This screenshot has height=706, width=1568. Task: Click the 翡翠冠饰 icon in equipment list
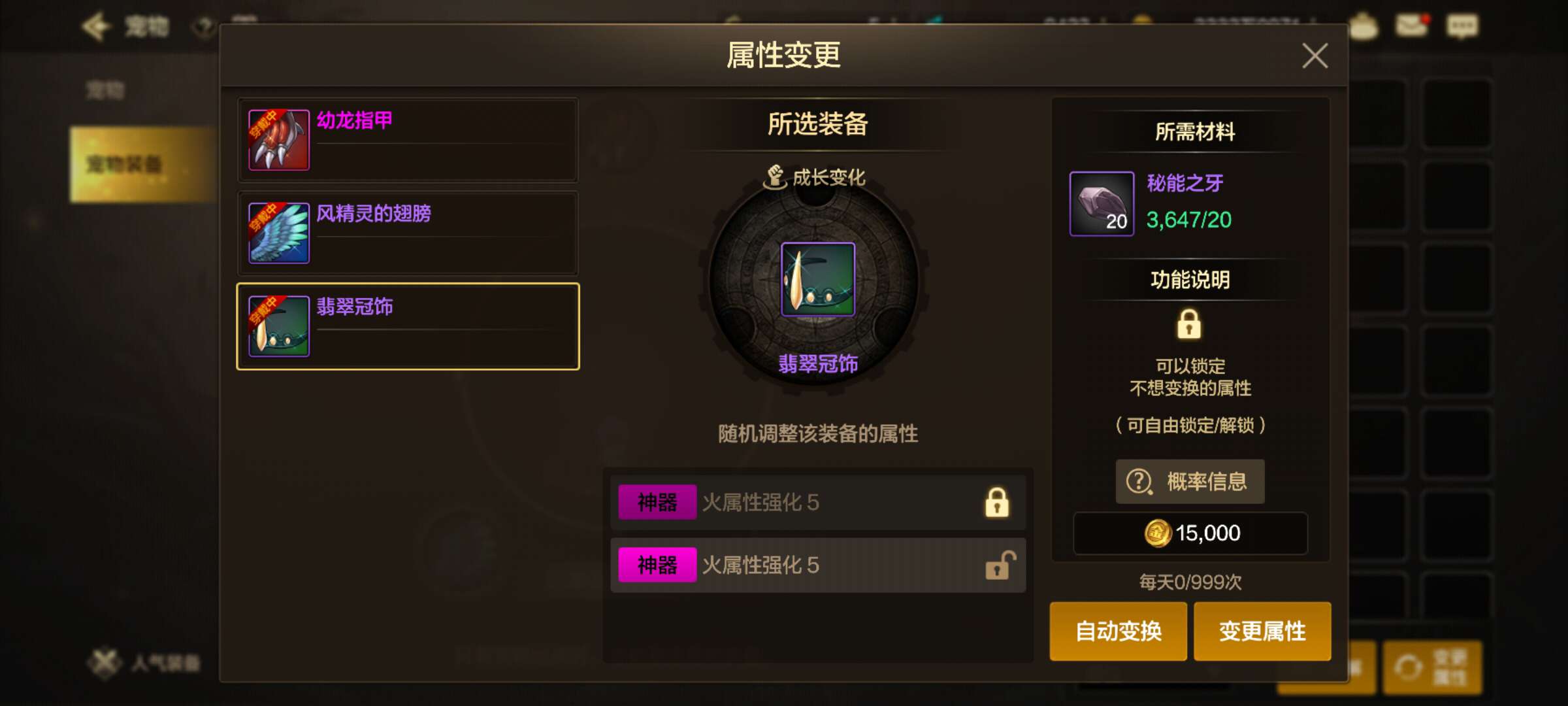[x=279, y=326]
